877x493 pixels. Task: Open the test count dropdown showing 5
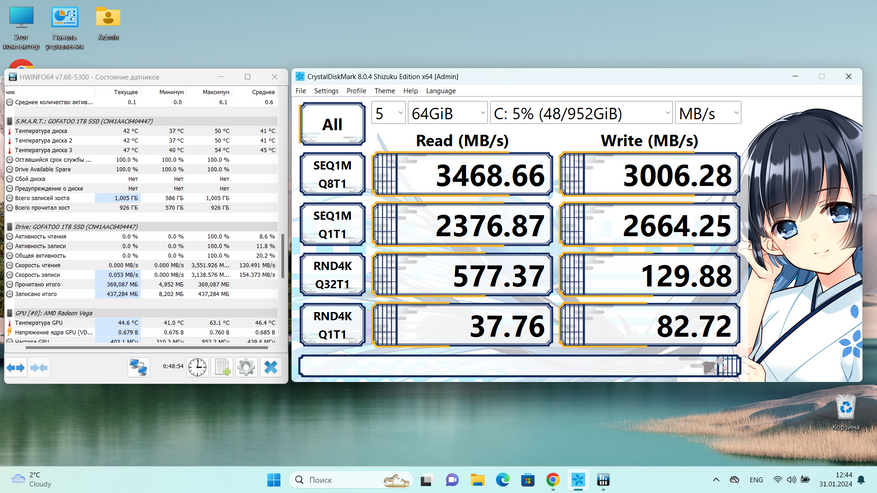(388, 113)
